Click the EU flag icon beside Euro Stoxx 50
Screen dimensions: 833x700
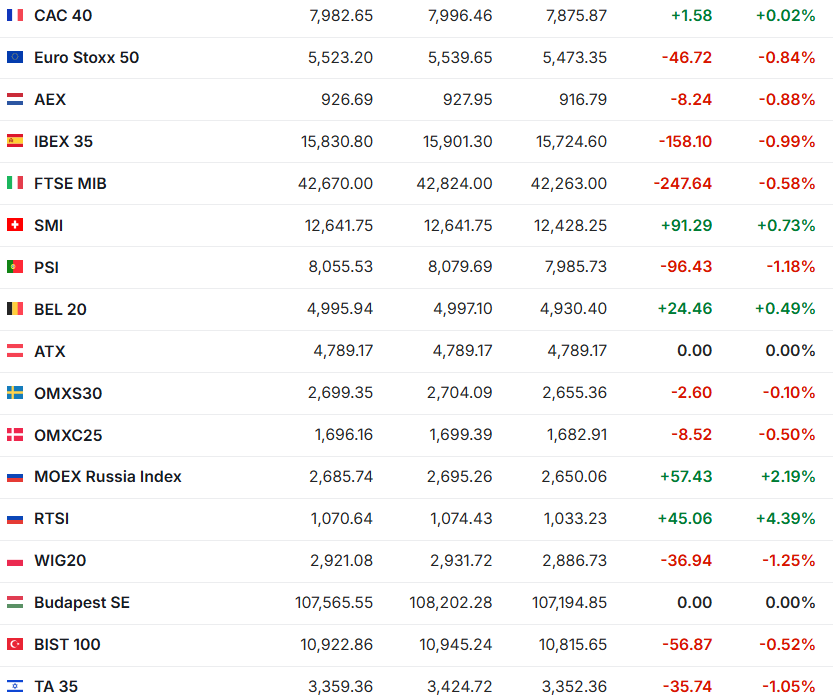tap(15, 58)
